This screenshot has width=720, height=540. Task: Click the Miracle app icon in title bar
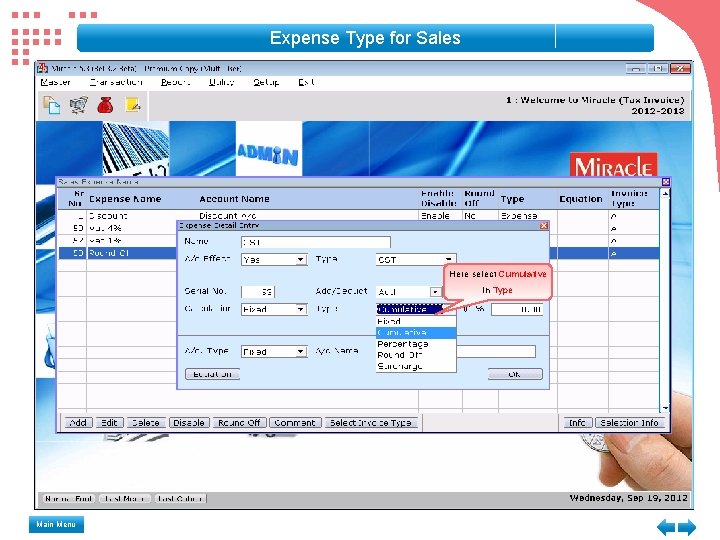coord(43,68)
